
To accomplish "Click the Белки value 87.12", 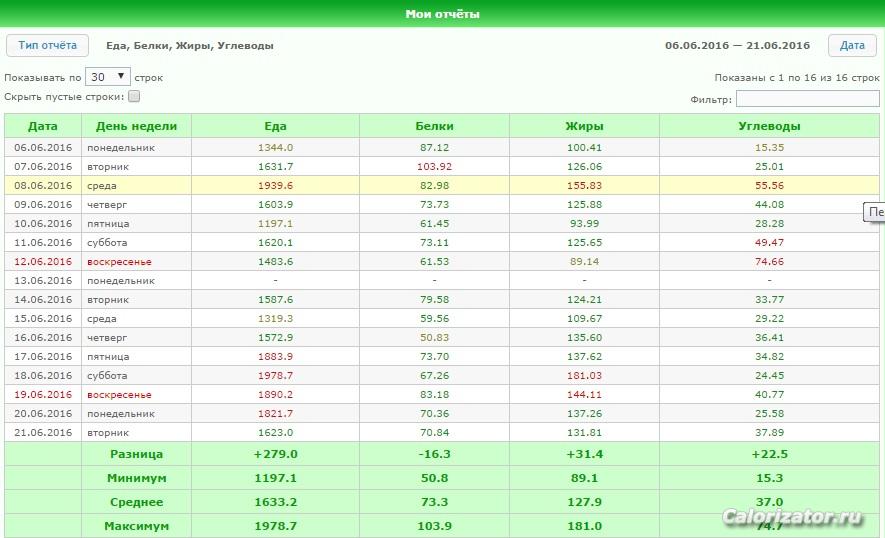I will click(434, 147).
